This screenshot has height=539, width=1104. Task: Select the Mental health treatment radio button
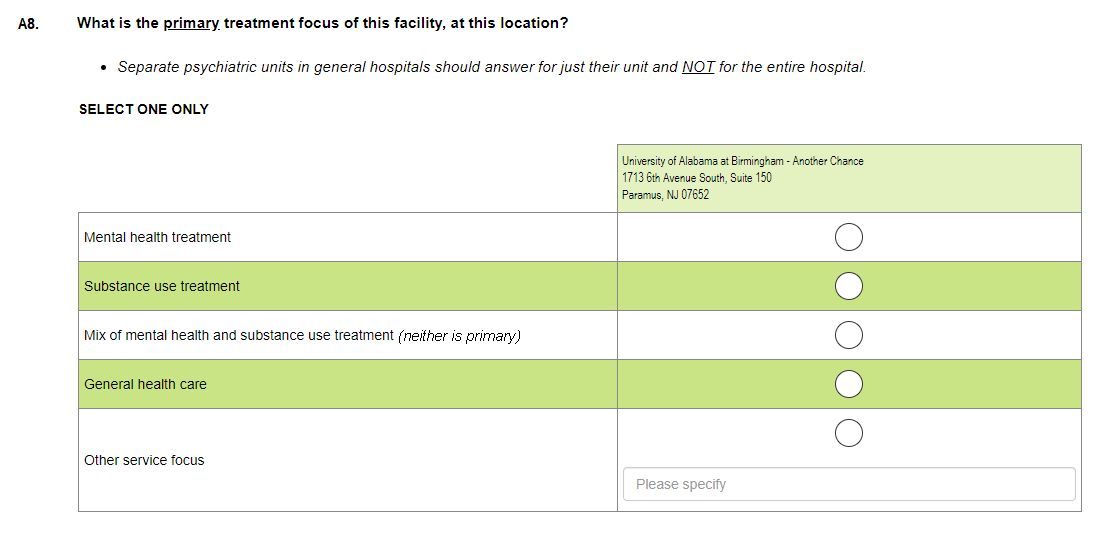(x=848, y=237)
